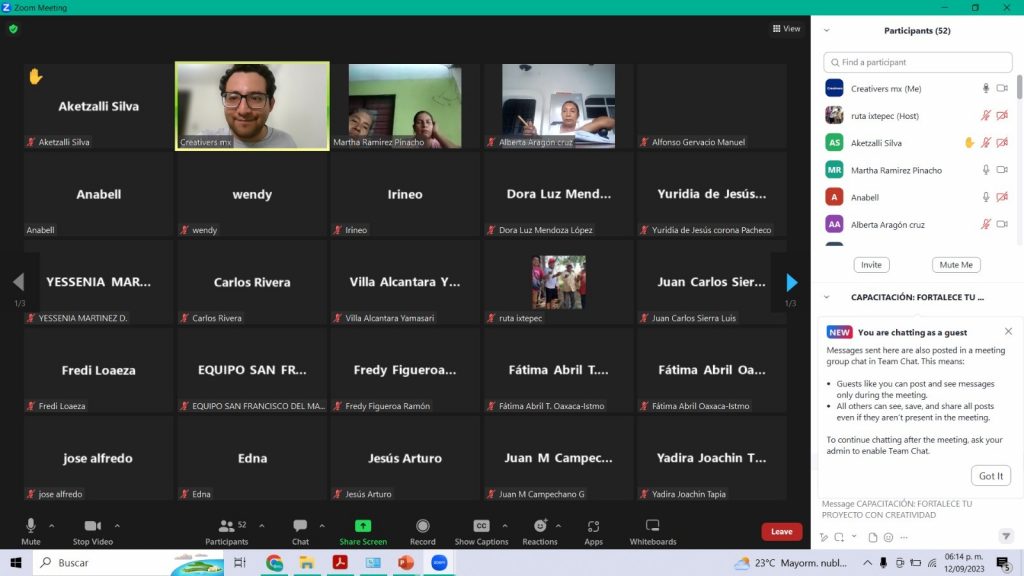1024x576 pixels.
Task: Open the Apps panel
Action: pyautogui.click(x=593, y=526)
